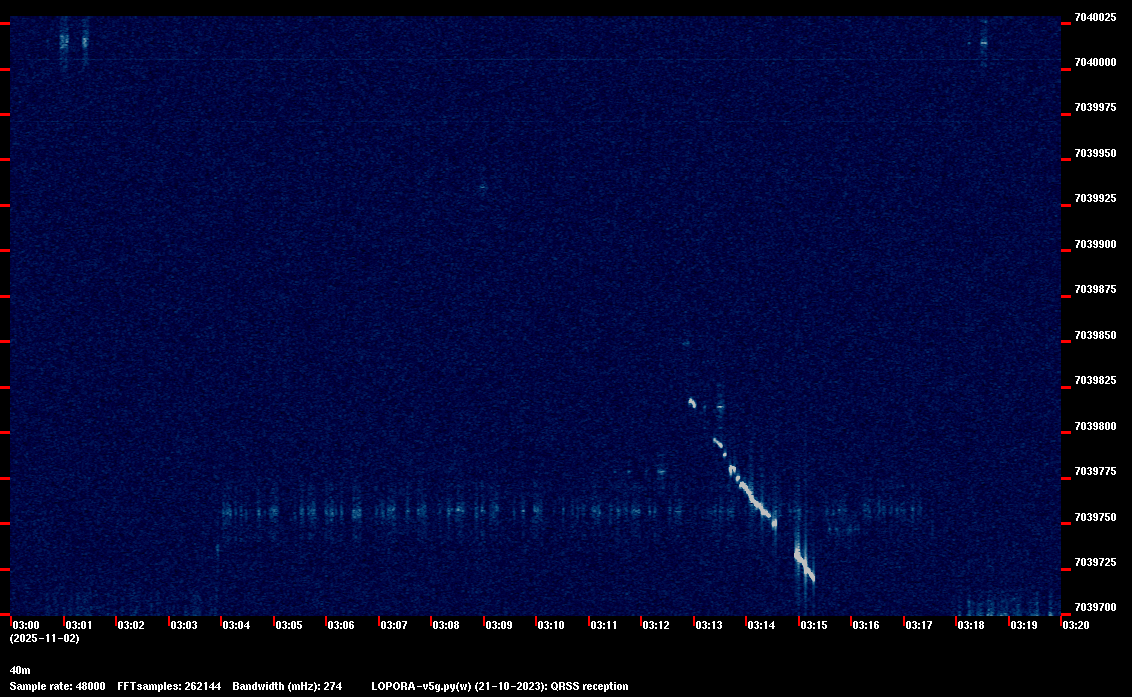Click the 40m band label
The height and width of the screenshot is (697, 1132).
[20, 670]
